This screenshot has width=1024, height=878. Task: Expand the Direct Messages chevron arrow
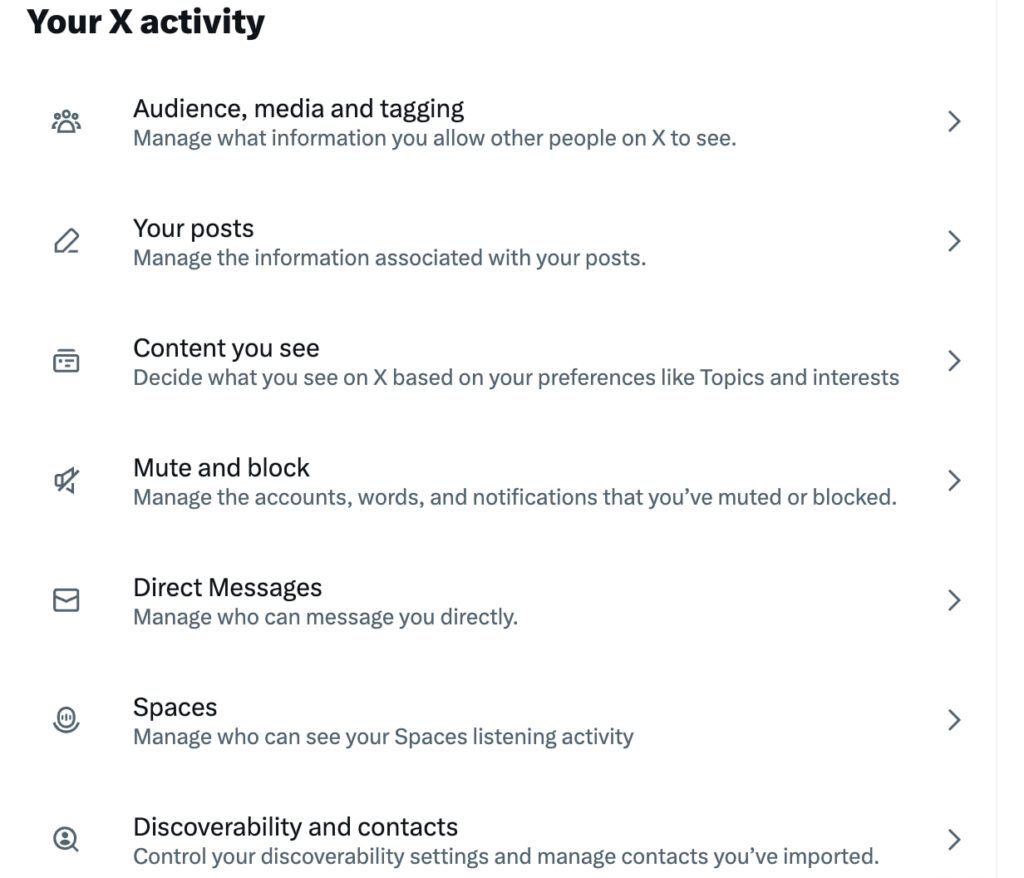click(x=954, y=600)
